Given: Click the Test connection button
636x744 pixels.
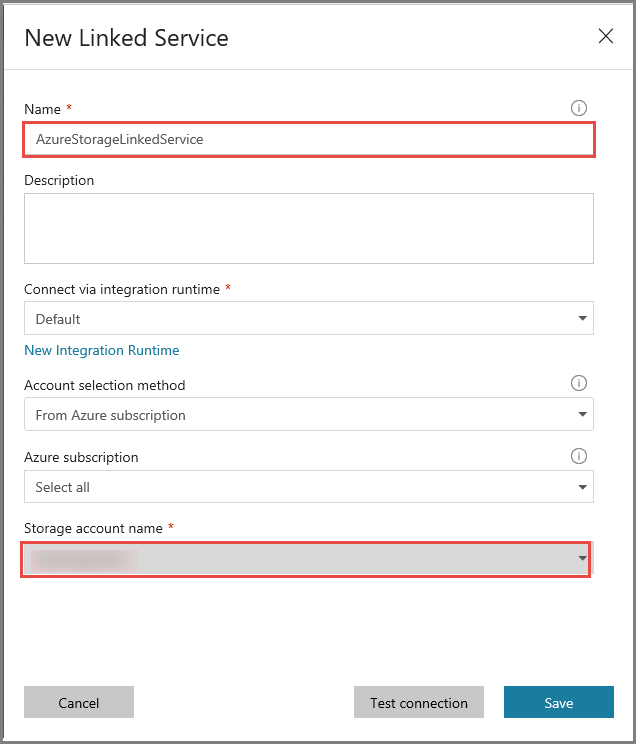Looking at the screenshot, I should click(x=418, y=703).
